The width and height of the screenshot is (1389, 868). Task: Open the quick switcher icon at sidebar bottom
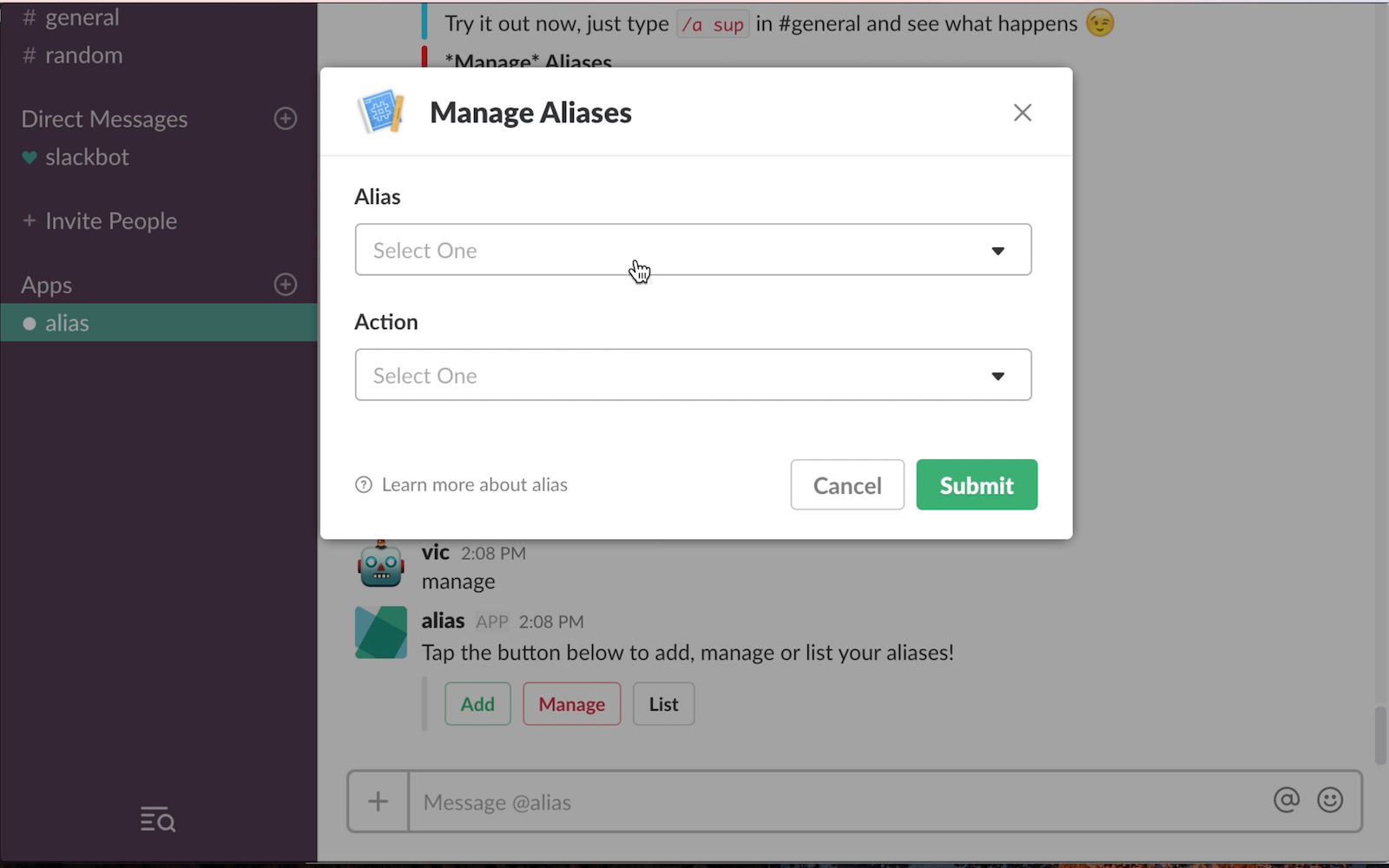tap(158, 819)
